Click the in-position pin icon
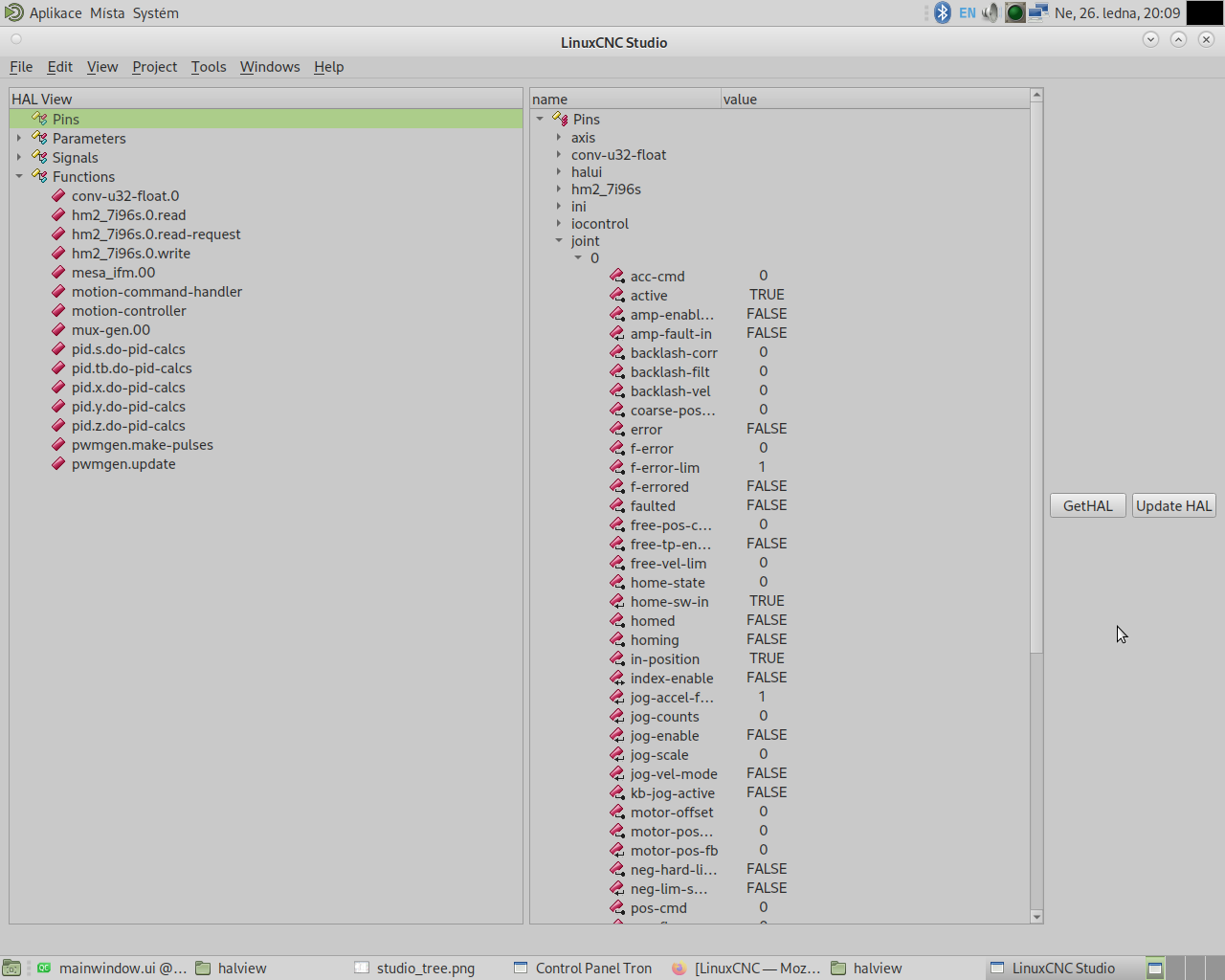1225x980 pixels. click(617, 658)
